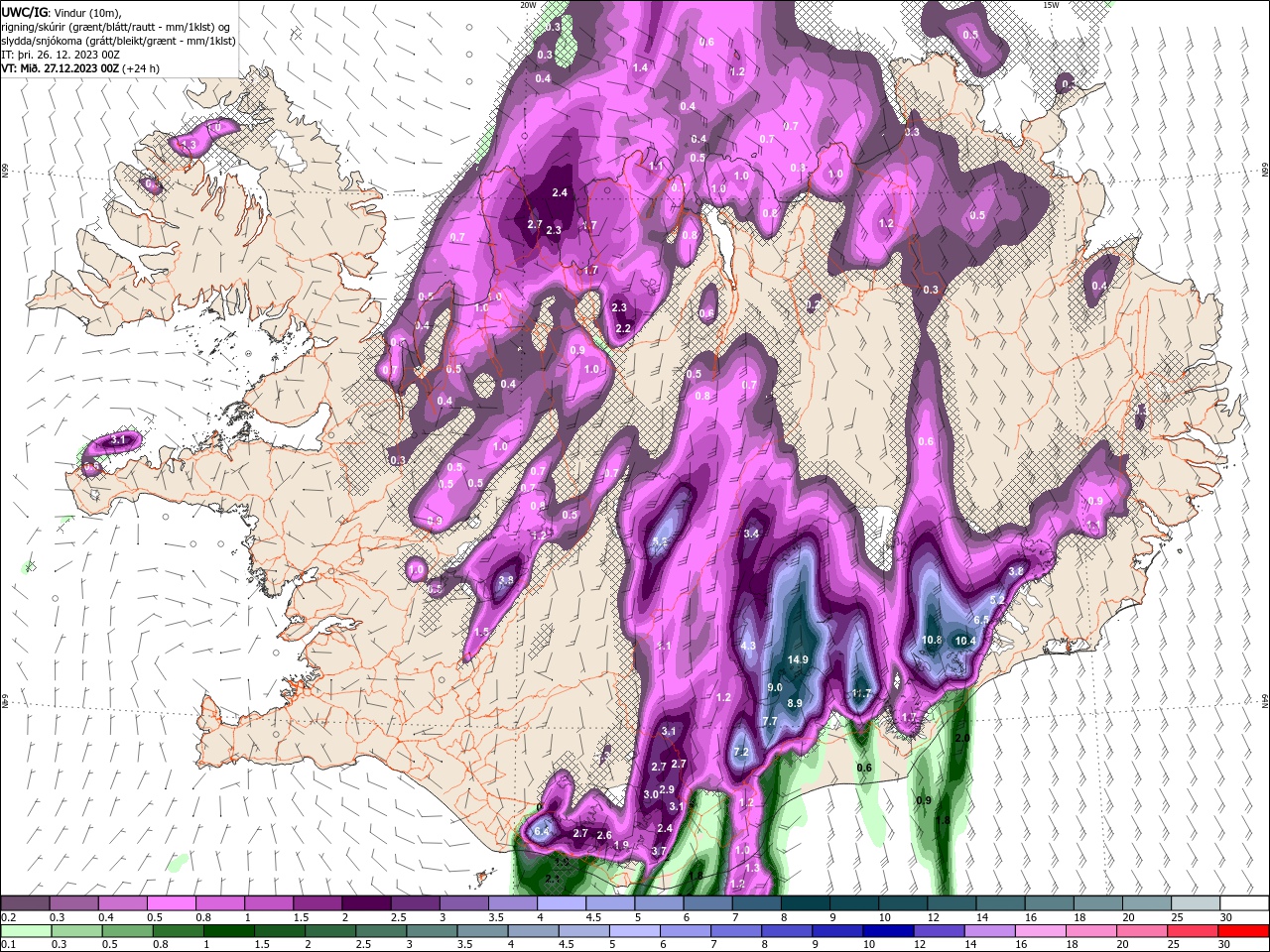Click the bright red swatch ending the lower legend
Image resolution: width=1270 pixels, height=952 pixels.
pyautogui.click(x=1243, y=931)
